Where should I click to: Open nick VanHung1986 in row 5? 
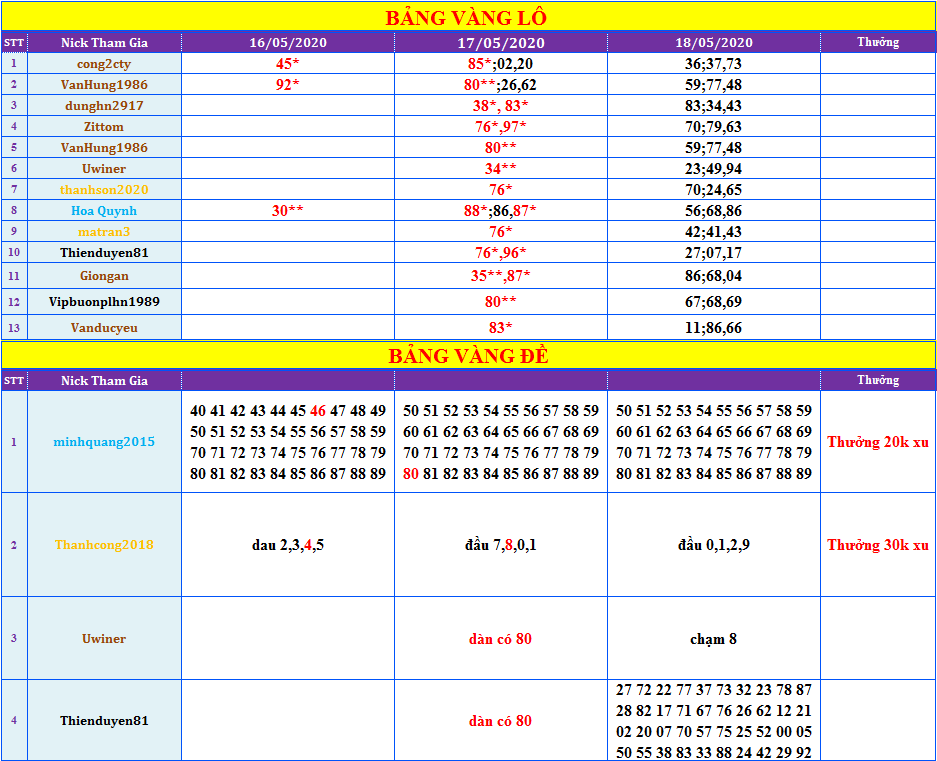104,147
